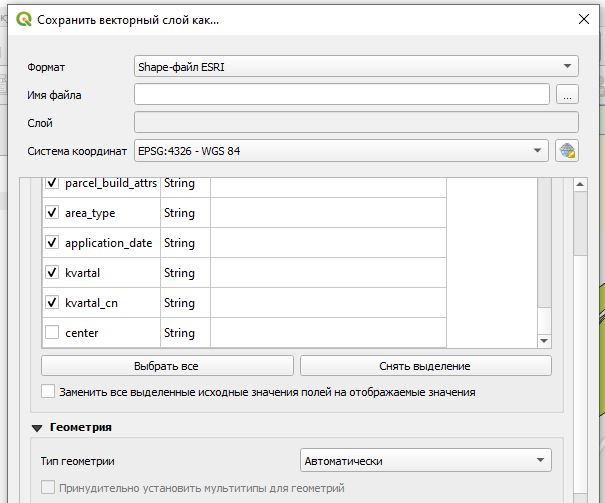The width and height of the screenshot is (605, 503).
Task: Click the String type cell for kvartal
Action: (x=185, y=273)
